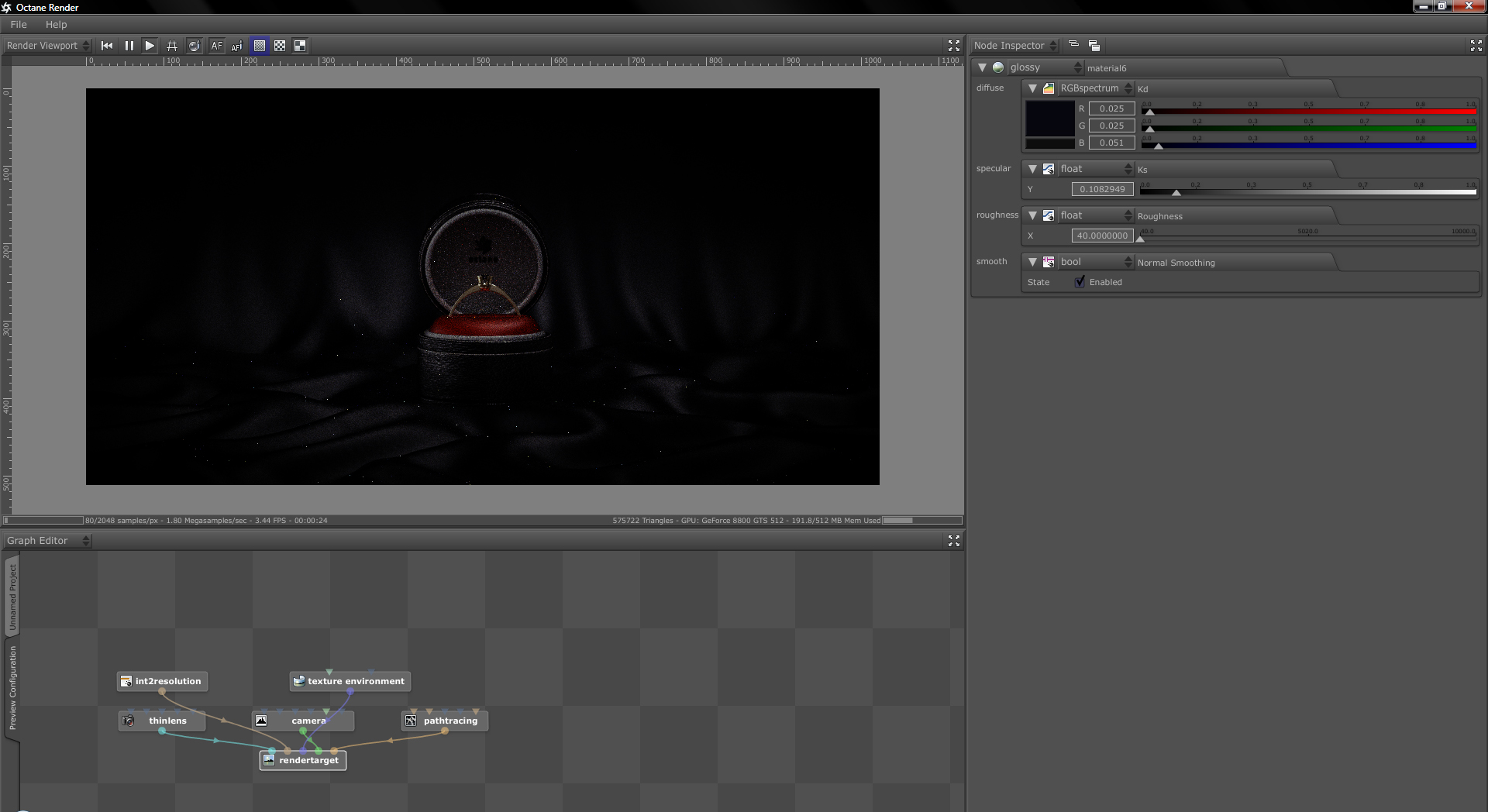Click the specular Y value field
This screenshot has width=1488, height=812.
coord(1102,189)
